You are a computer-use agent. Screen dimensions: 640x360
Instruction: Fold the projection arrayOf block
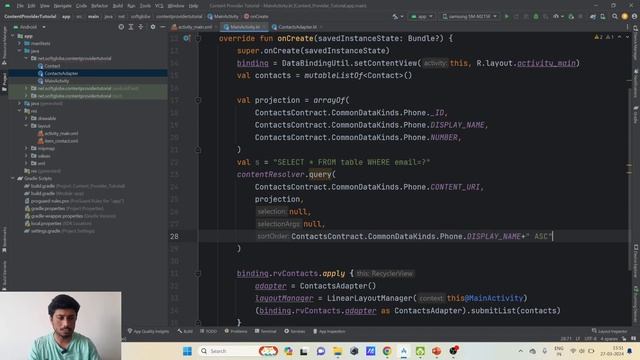[x=198, y=100]
